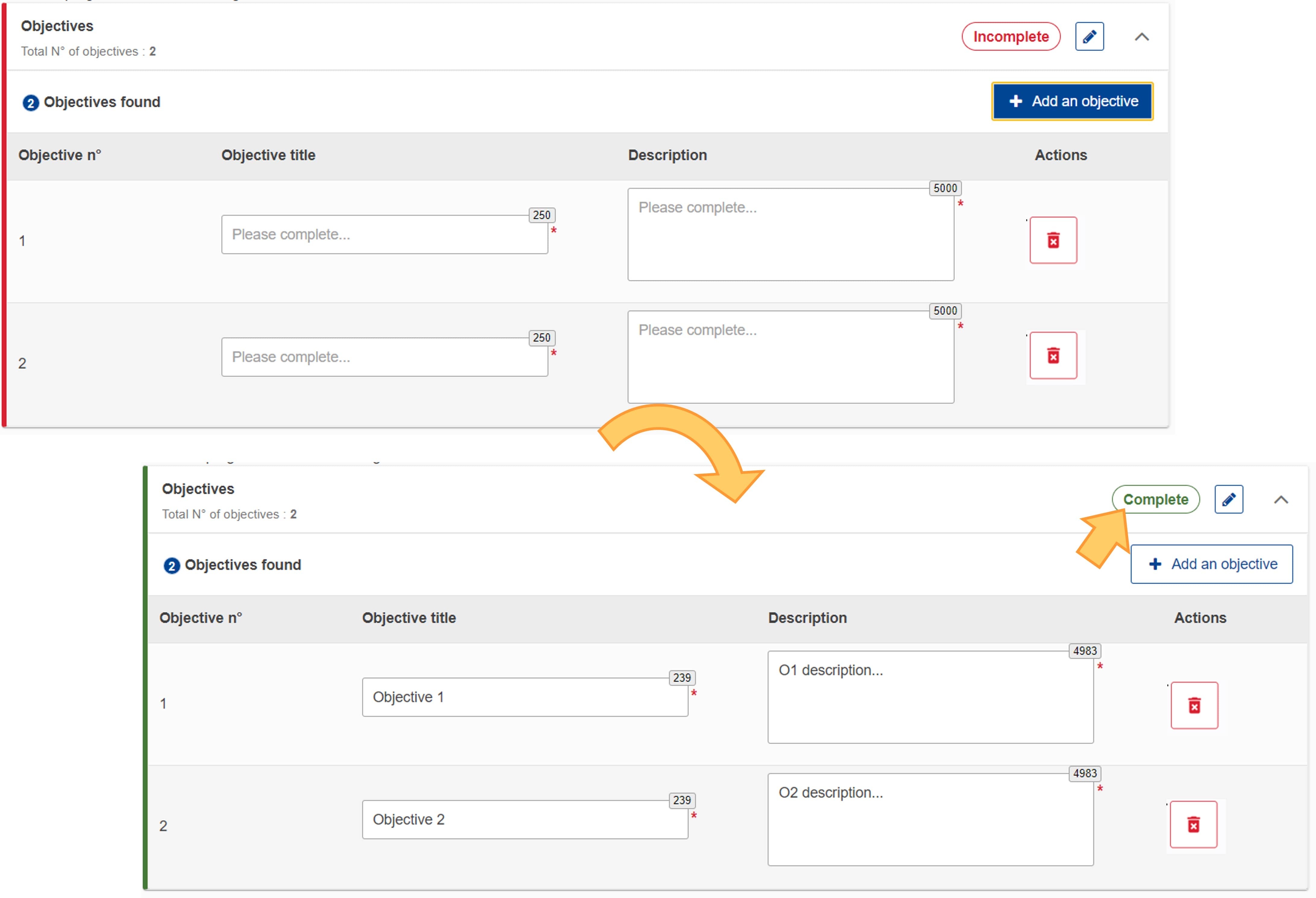The image size is (1316, 898).
Task: Click the 239 counter on Objective 2 title
Action: (682, 800)
